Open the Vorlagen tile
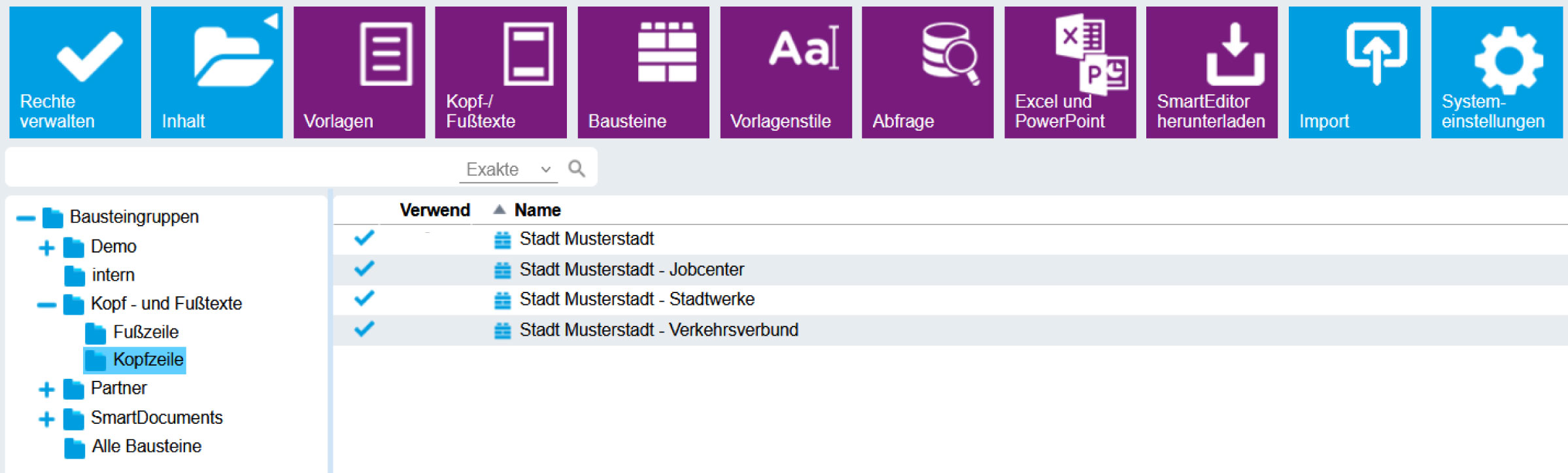 [x=359, y=72]
